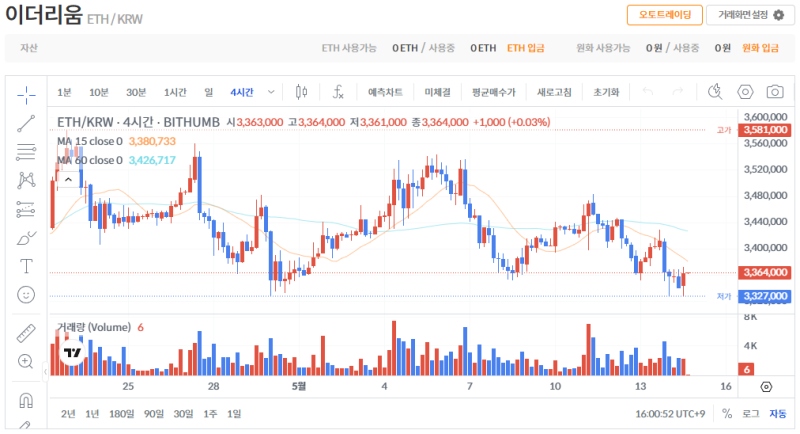
Task: Activate the zoom in tool
Action: click(x=26, y=361)
